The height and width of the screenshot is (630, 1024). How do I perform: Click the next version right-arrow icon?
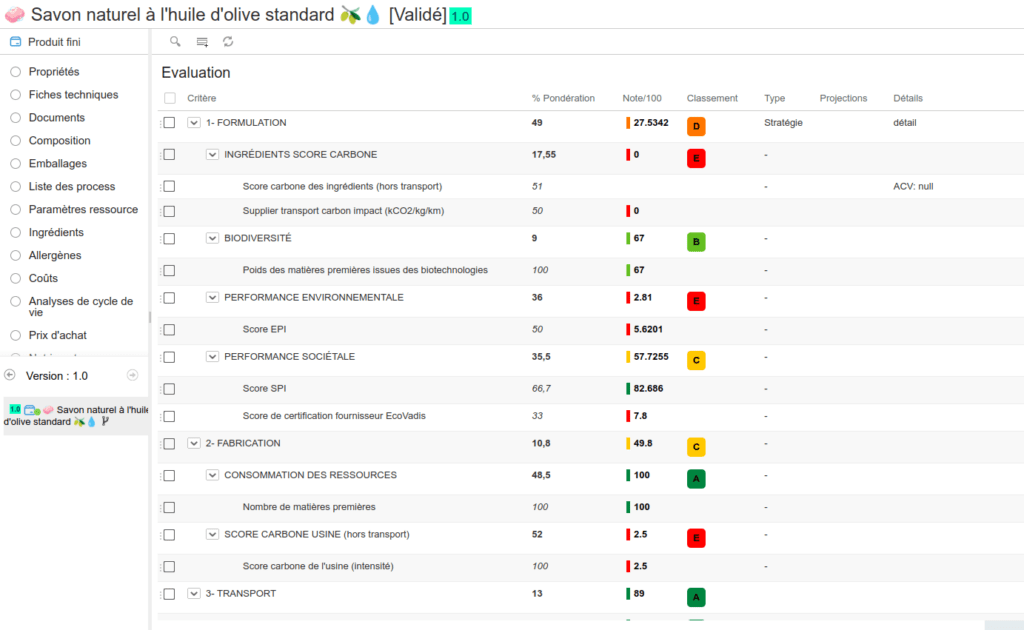pyautogui.click(x=132, y=375)
